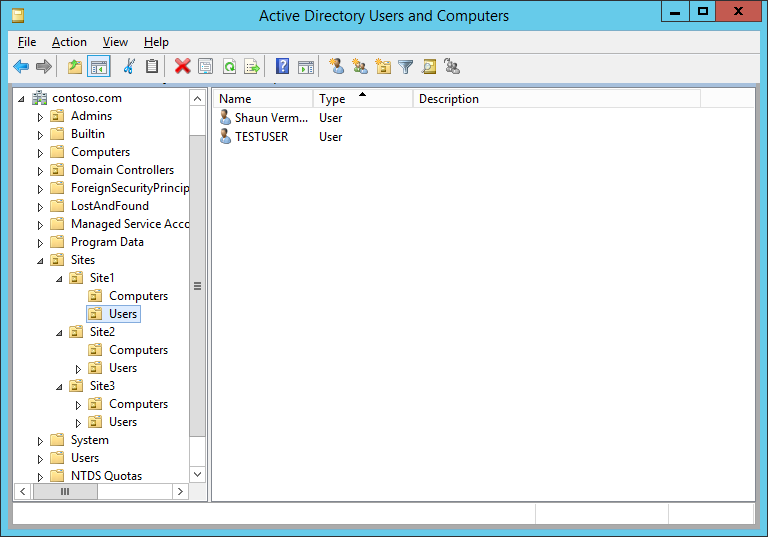768x537 pixels.
Task: Collapse the Site1 node
Action: [x=59, y=279]
